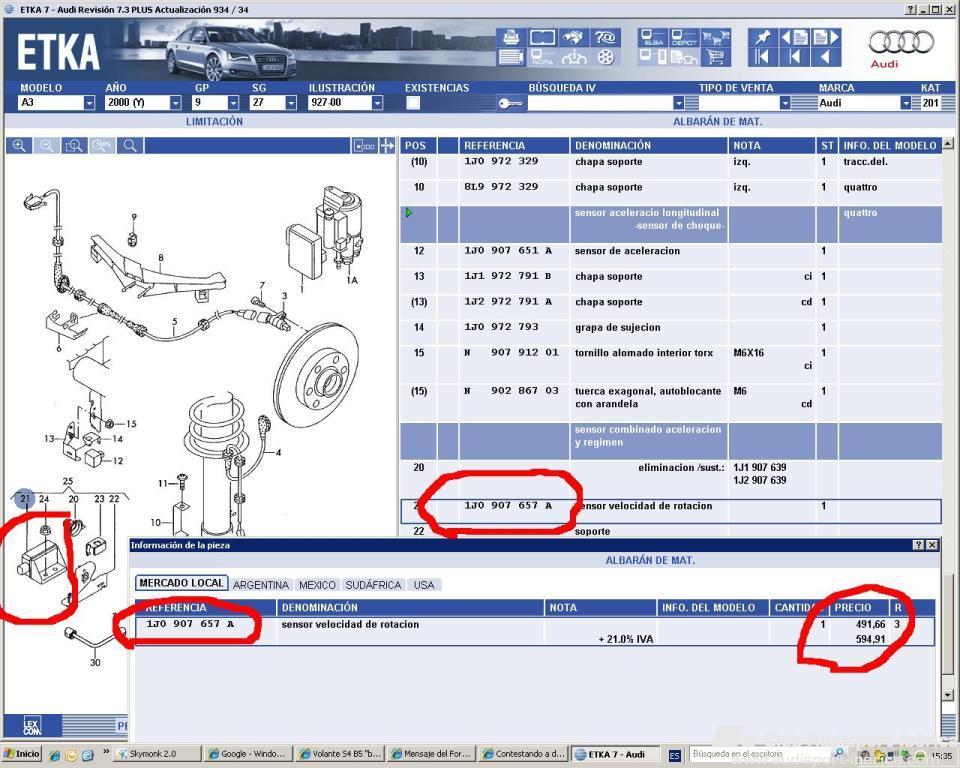Viewport: 960px width, 768px height.
Task: Expand the green triangle on sensor aceleracio row
Action: pyautogui.click(x=409, y=213)
